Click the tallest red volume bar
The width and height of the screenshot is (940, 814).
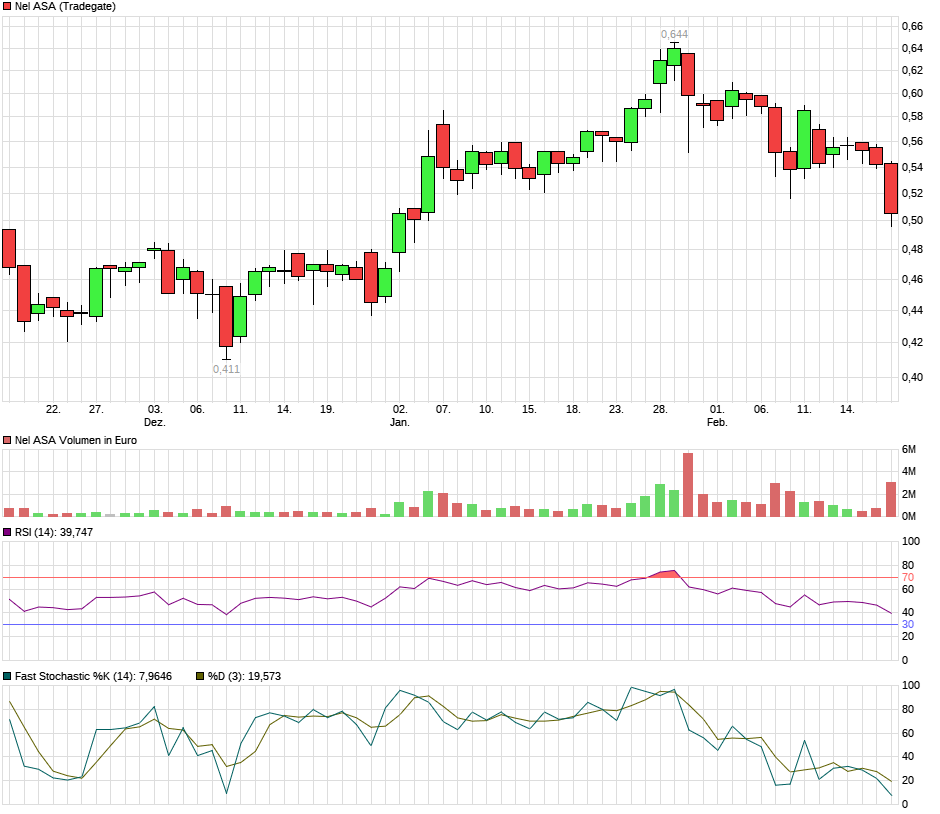[688, 484]
